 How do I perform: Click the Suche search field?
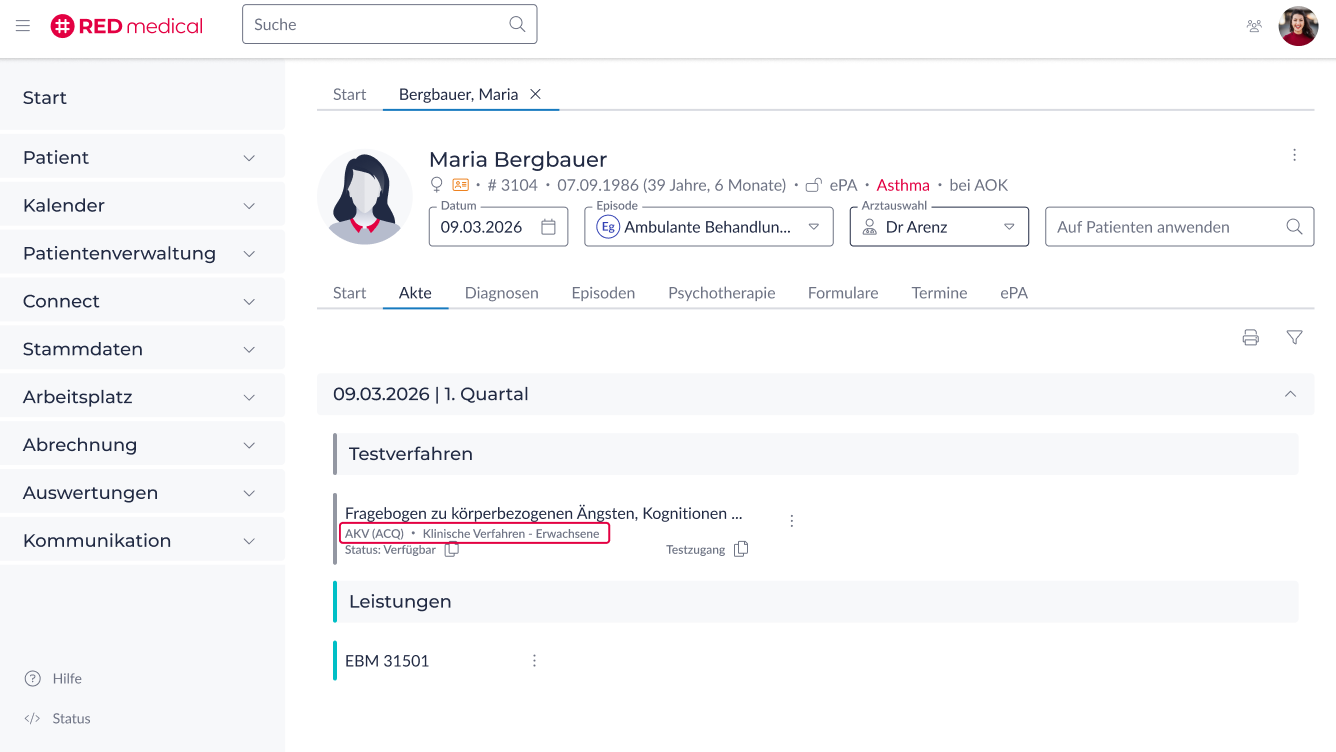pyautogui.click(x=380, y=25)
